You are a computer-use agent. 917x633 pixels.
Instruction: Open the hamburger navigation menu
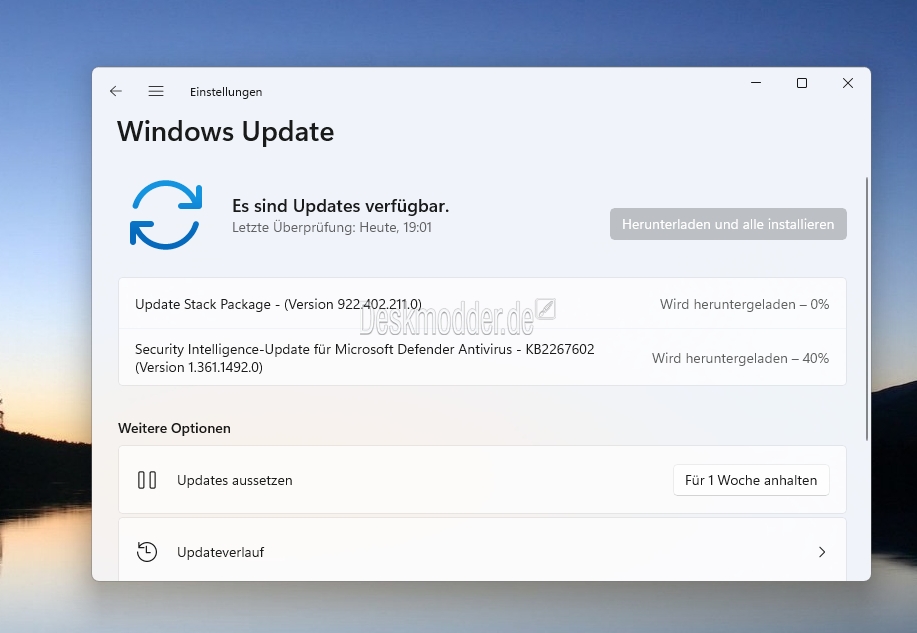click(156, 91)
